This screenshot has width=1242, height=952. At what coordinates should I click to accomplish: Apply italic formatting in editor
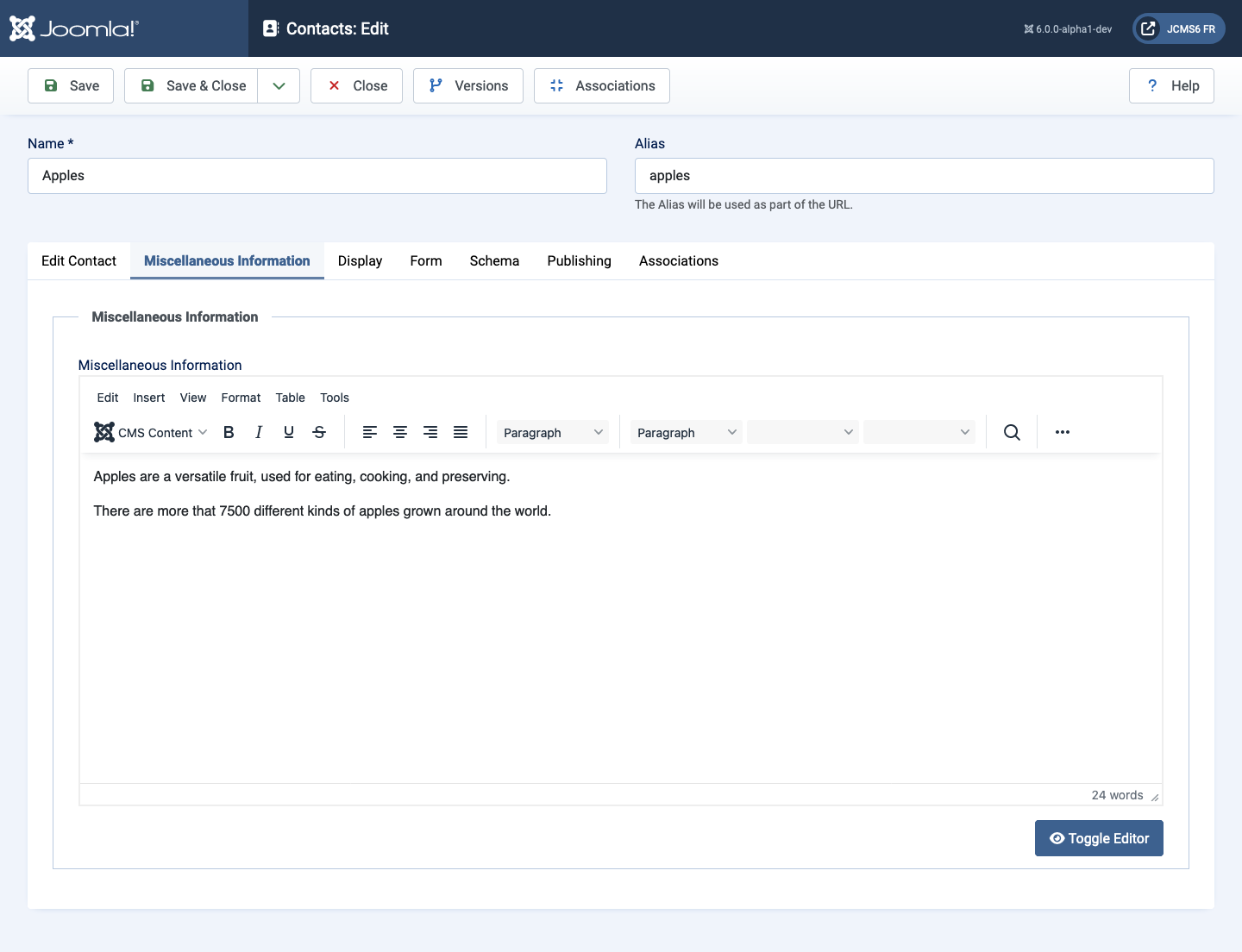pos(259,432)
